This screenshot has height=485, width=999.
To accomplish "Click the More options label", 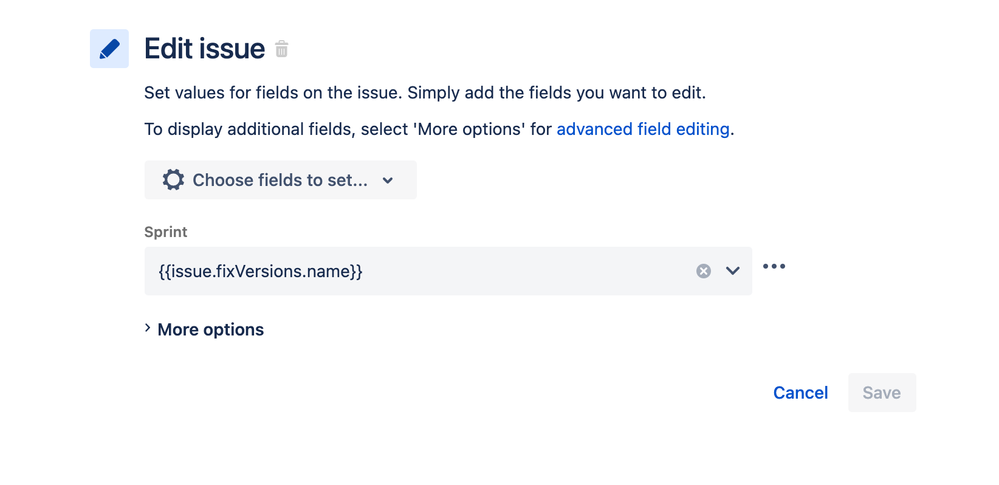I will tap(210, 329).
